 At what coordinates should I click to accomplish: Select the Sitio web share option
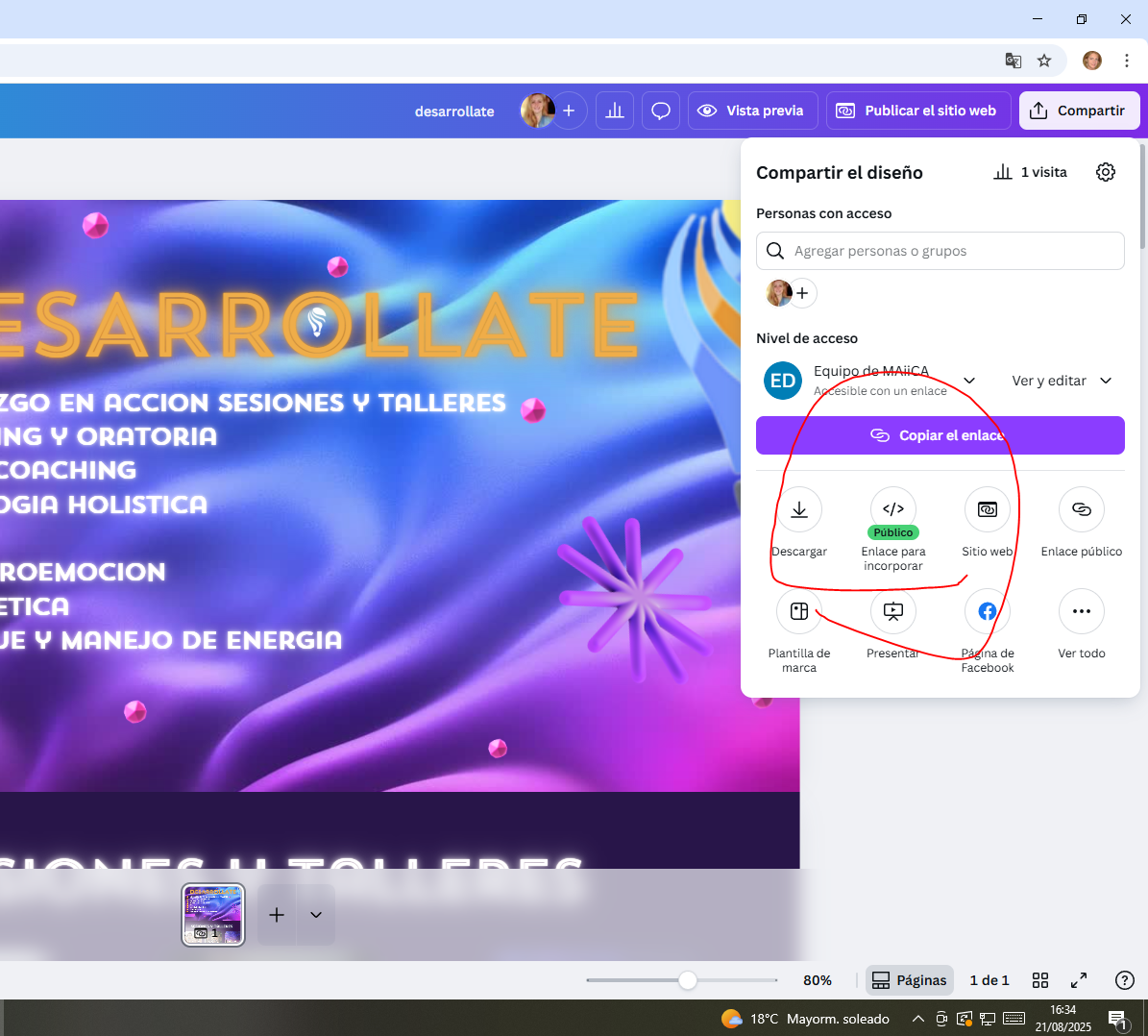tap(987, 510)
